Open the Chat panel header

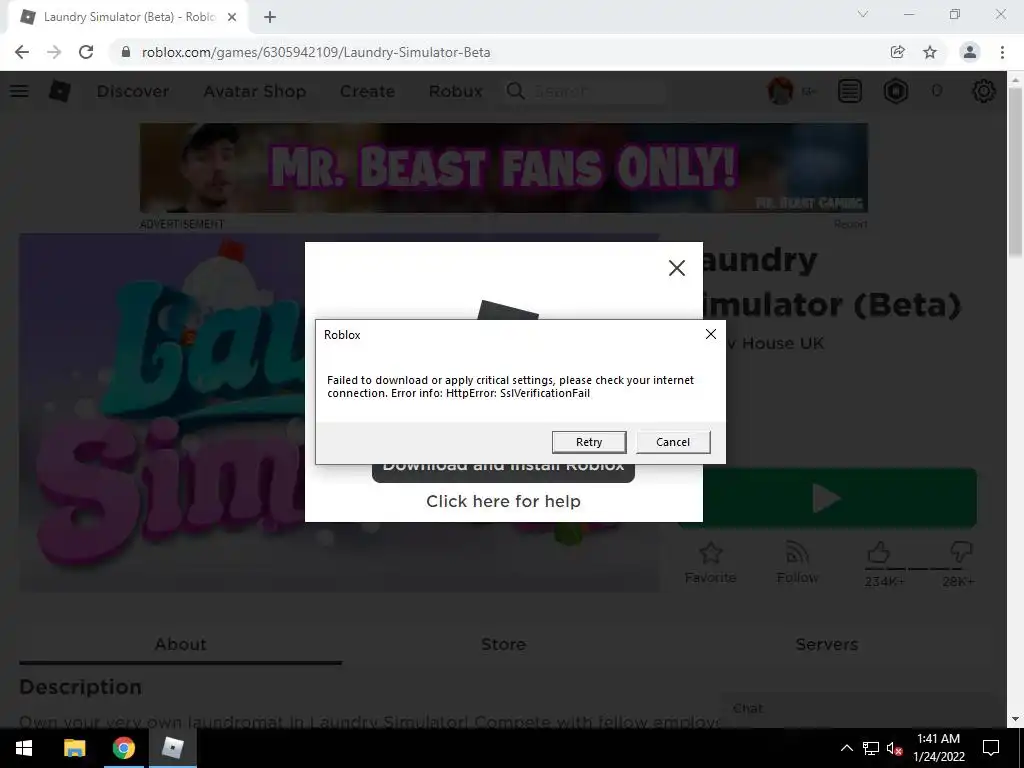[856, 709]
